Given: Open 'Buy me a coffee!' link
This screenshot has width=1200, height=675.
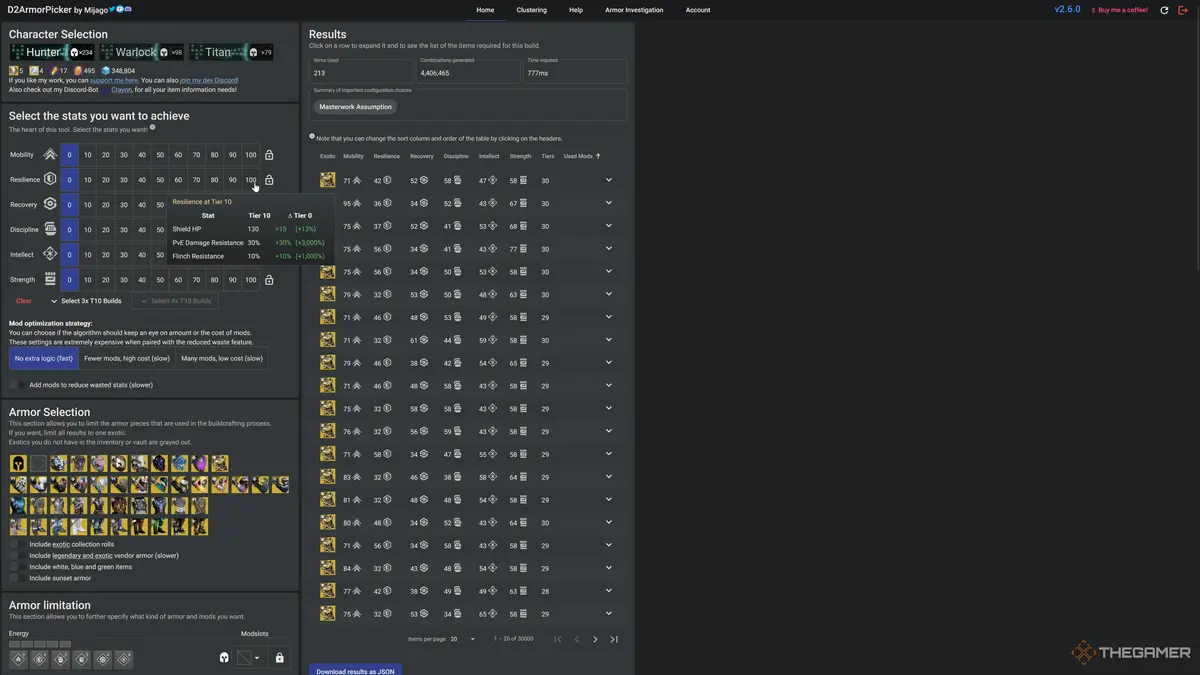Looking at the screenshot, I should [x=1119, y=10].
